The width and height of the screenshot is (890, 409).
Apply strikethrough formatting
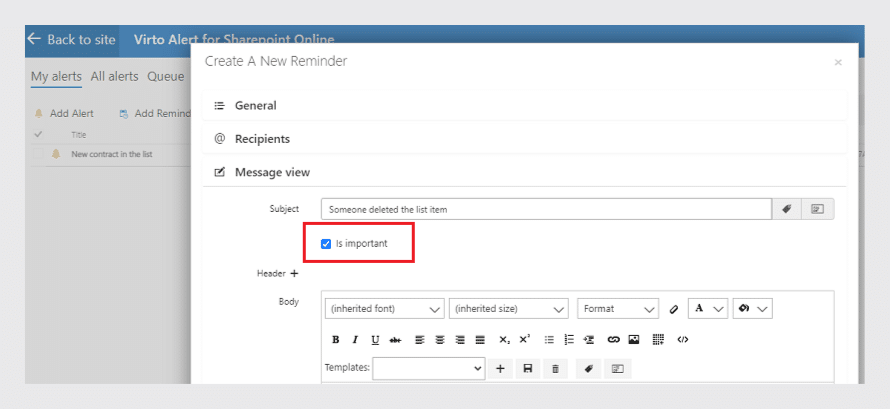(x=396, y=340)
